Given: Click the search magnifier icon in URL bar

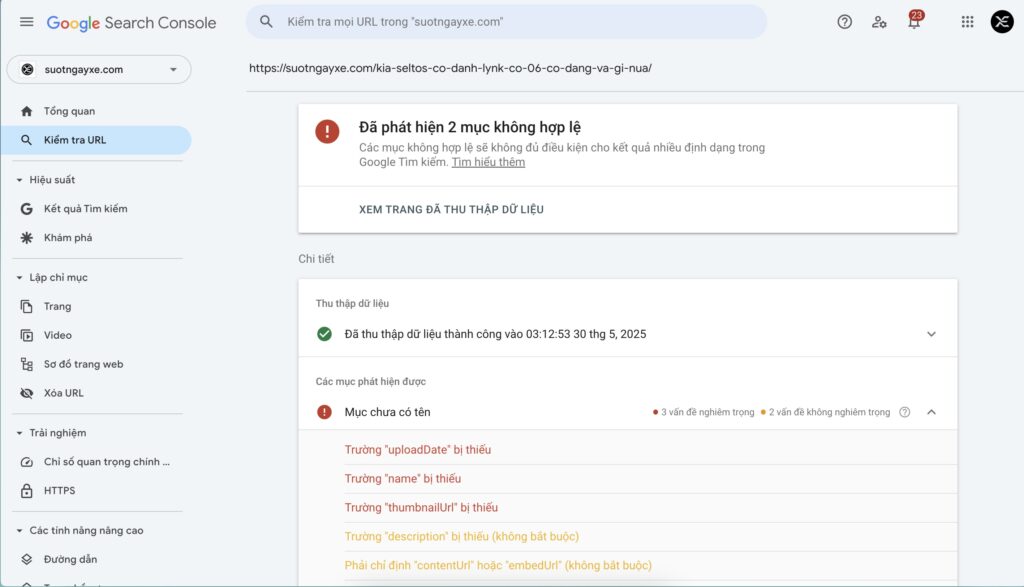Looking at the screenshot, I should (266, 22).
